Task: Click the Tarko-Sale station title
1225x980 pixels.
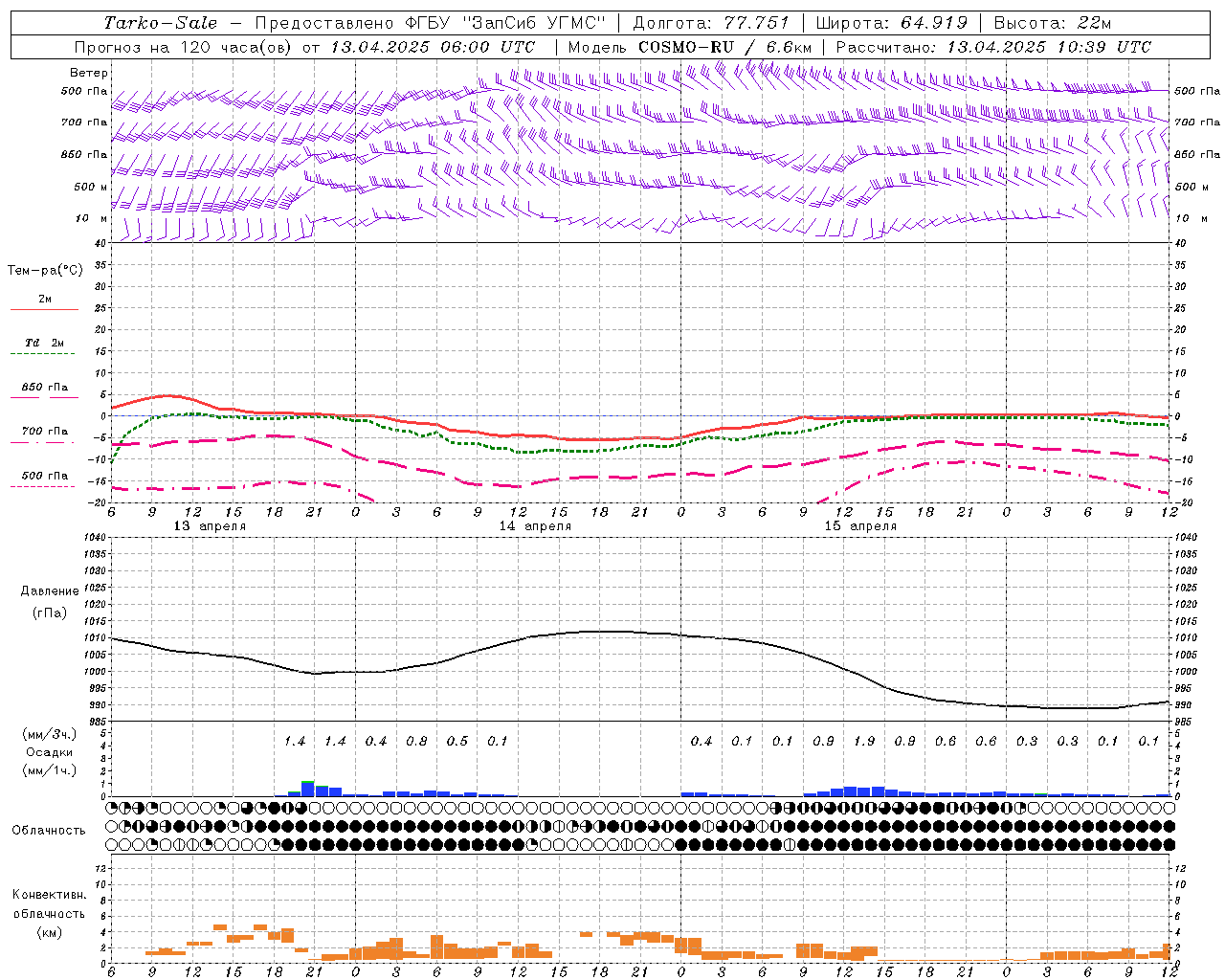Action: point(160,23)
